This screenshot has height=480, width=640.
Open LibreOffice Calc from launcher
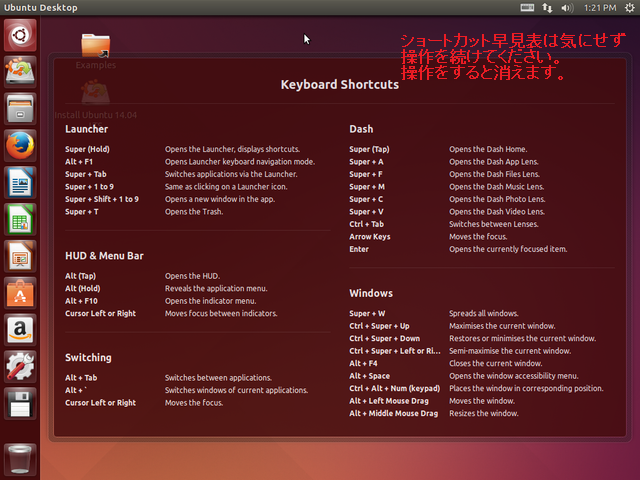[x=20, y=219]
